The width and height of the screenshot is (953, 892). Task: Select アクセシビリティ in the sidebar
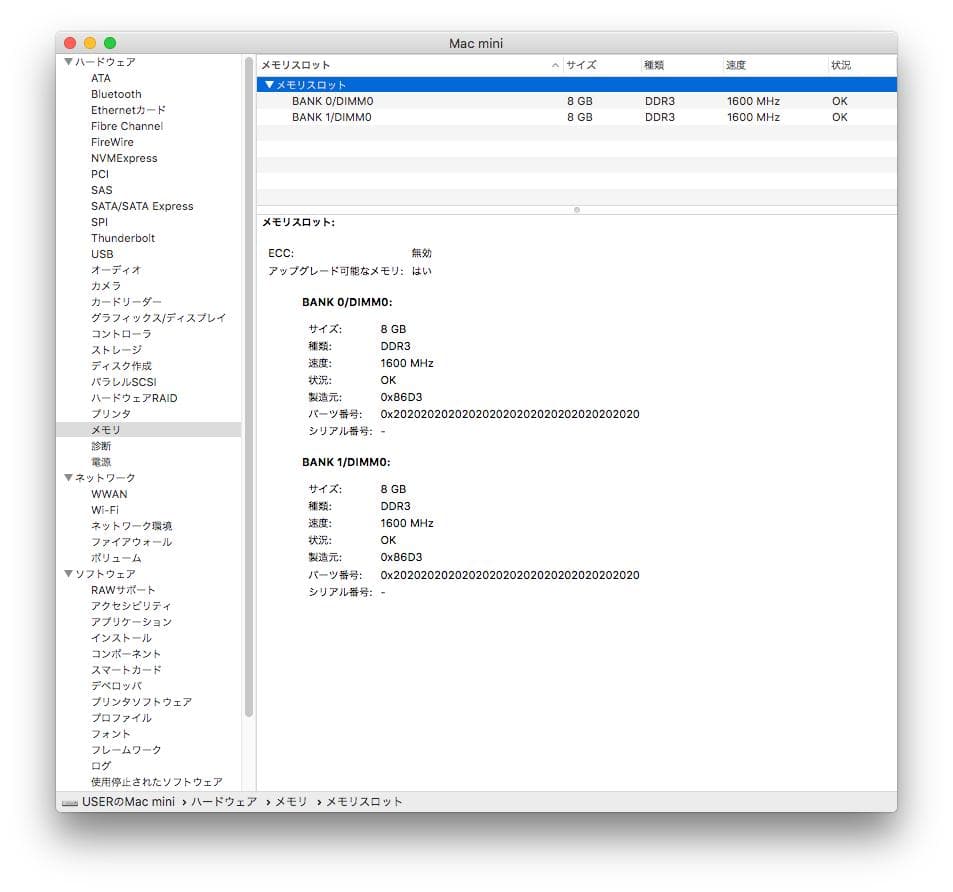click(x=131, y=606)
